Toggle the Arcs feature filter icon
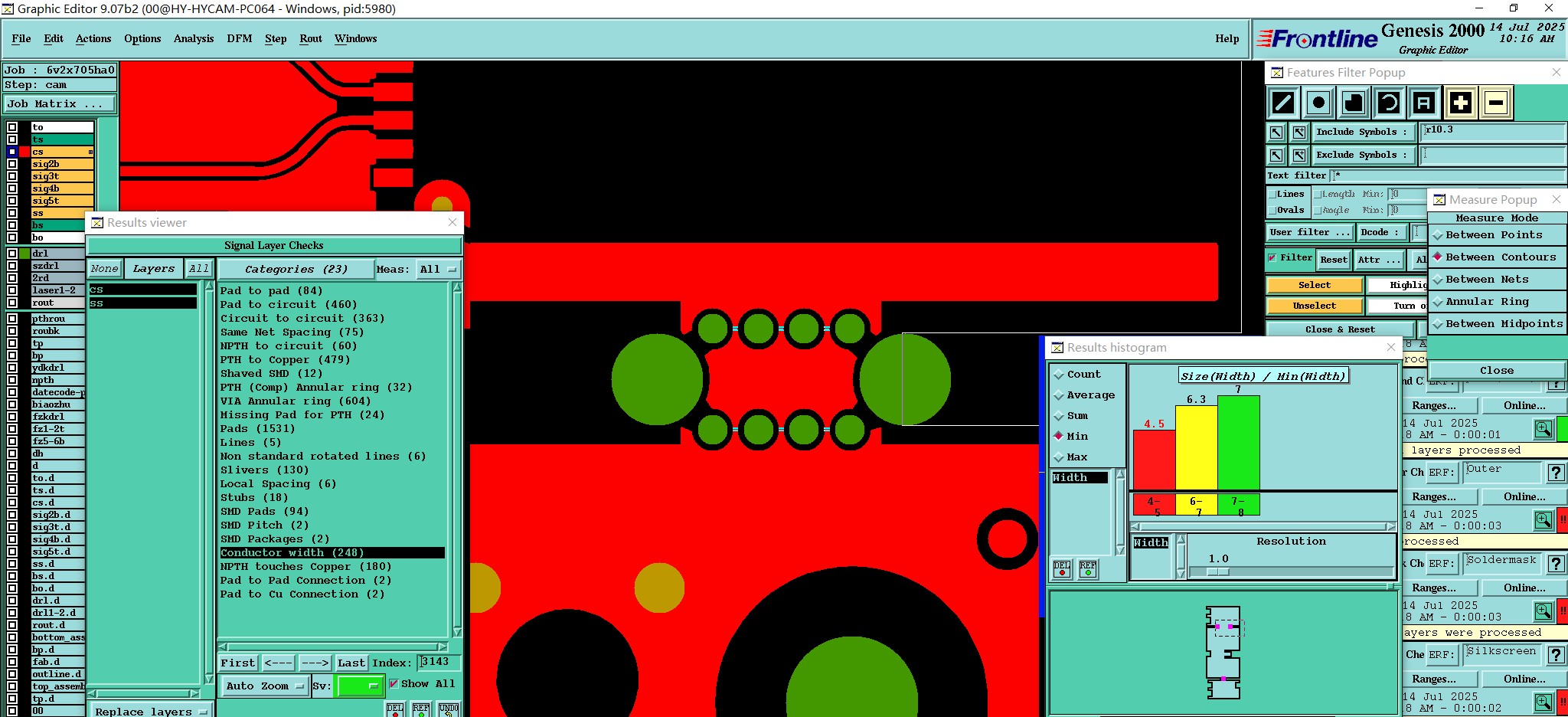 pos(1389,102)
